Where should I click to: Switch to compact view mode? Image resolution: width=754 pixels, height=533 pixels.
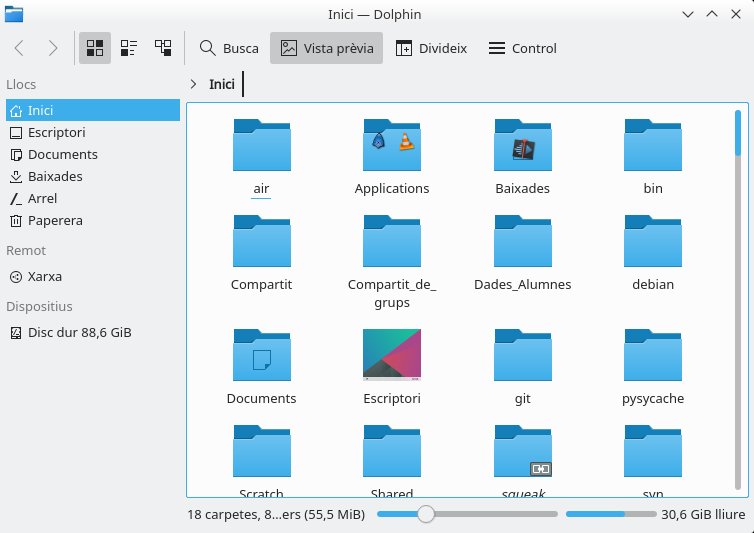coord(129,48)
